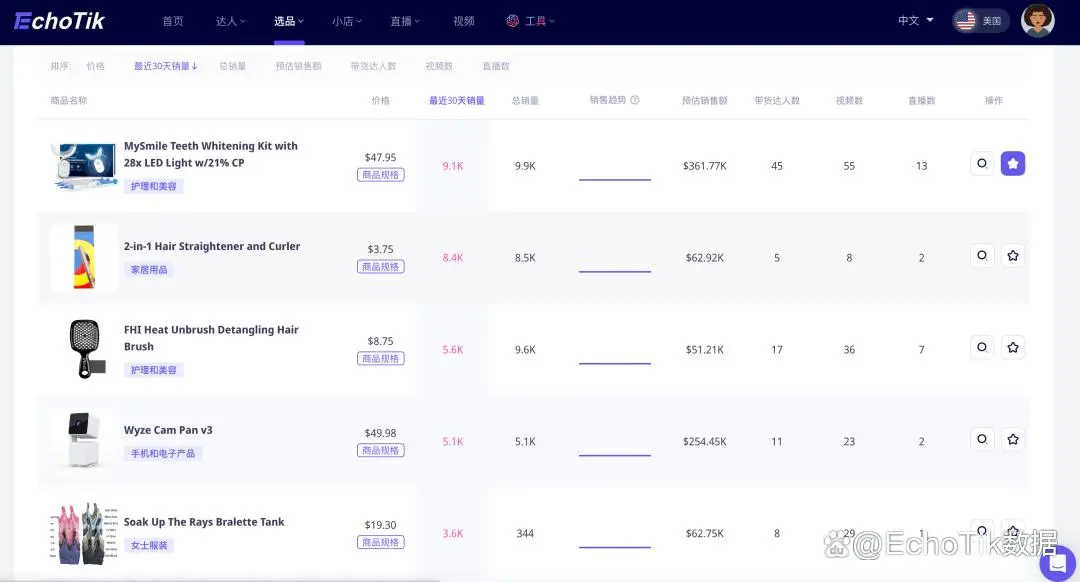The height and width of the screenshot is (582, 1080).
Task: Click 最近30天销量 column header
Action: [457, 101]
